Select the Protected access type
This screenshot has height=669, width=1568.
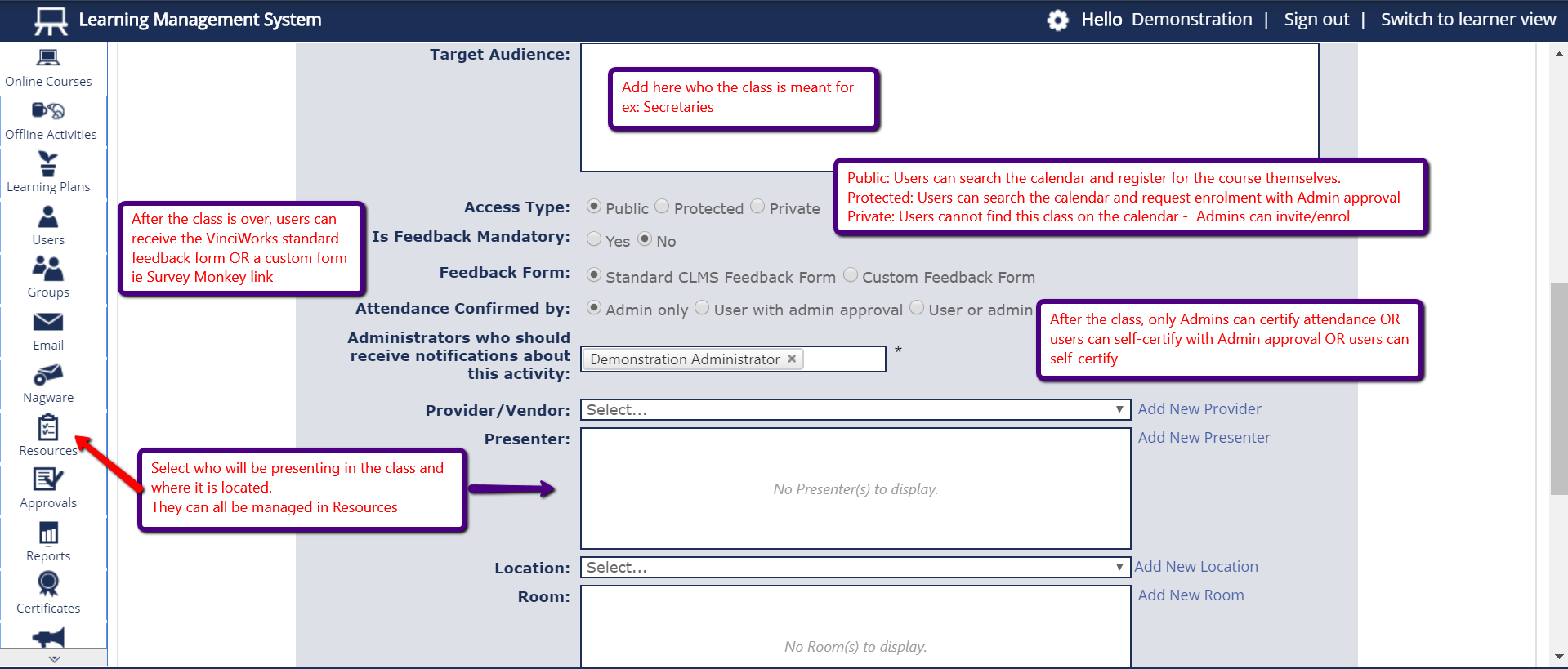click(x=662, y=207)
